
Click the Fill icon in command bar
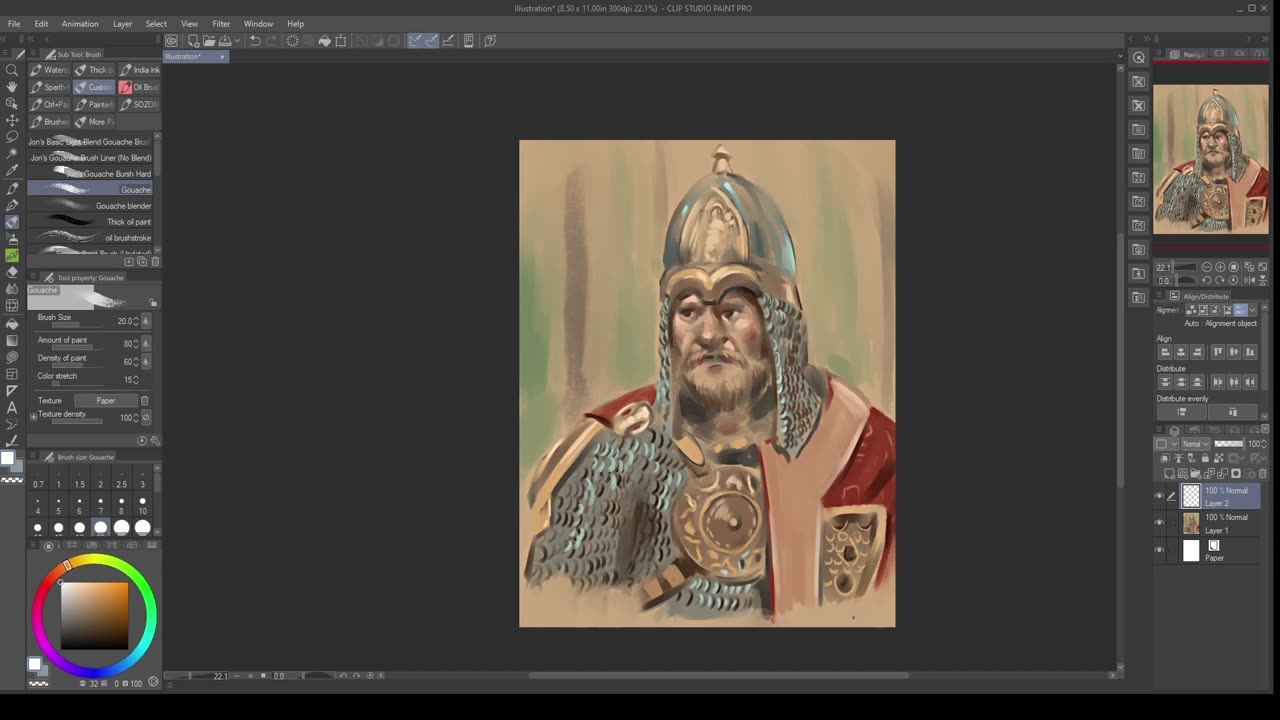(x=325, y=41)
